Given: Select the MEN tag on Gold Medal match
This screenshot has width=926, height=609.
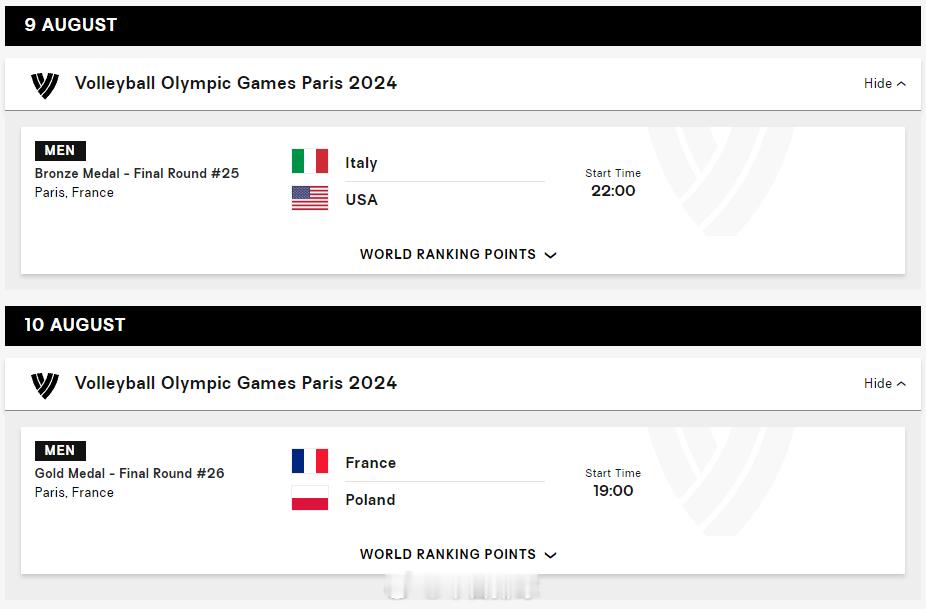Looking at the screenshot, I should point(60,451).
